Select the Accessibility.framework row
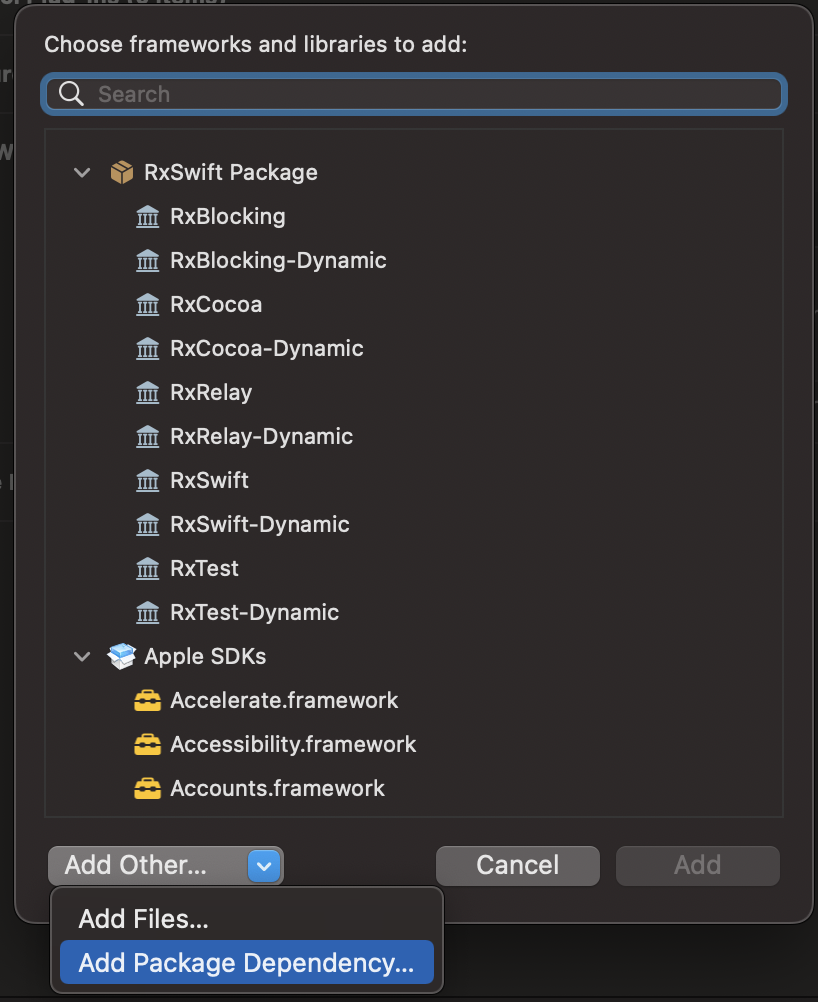The width and height of the screenshot is (818, 1002). click(x=414, y=745)
